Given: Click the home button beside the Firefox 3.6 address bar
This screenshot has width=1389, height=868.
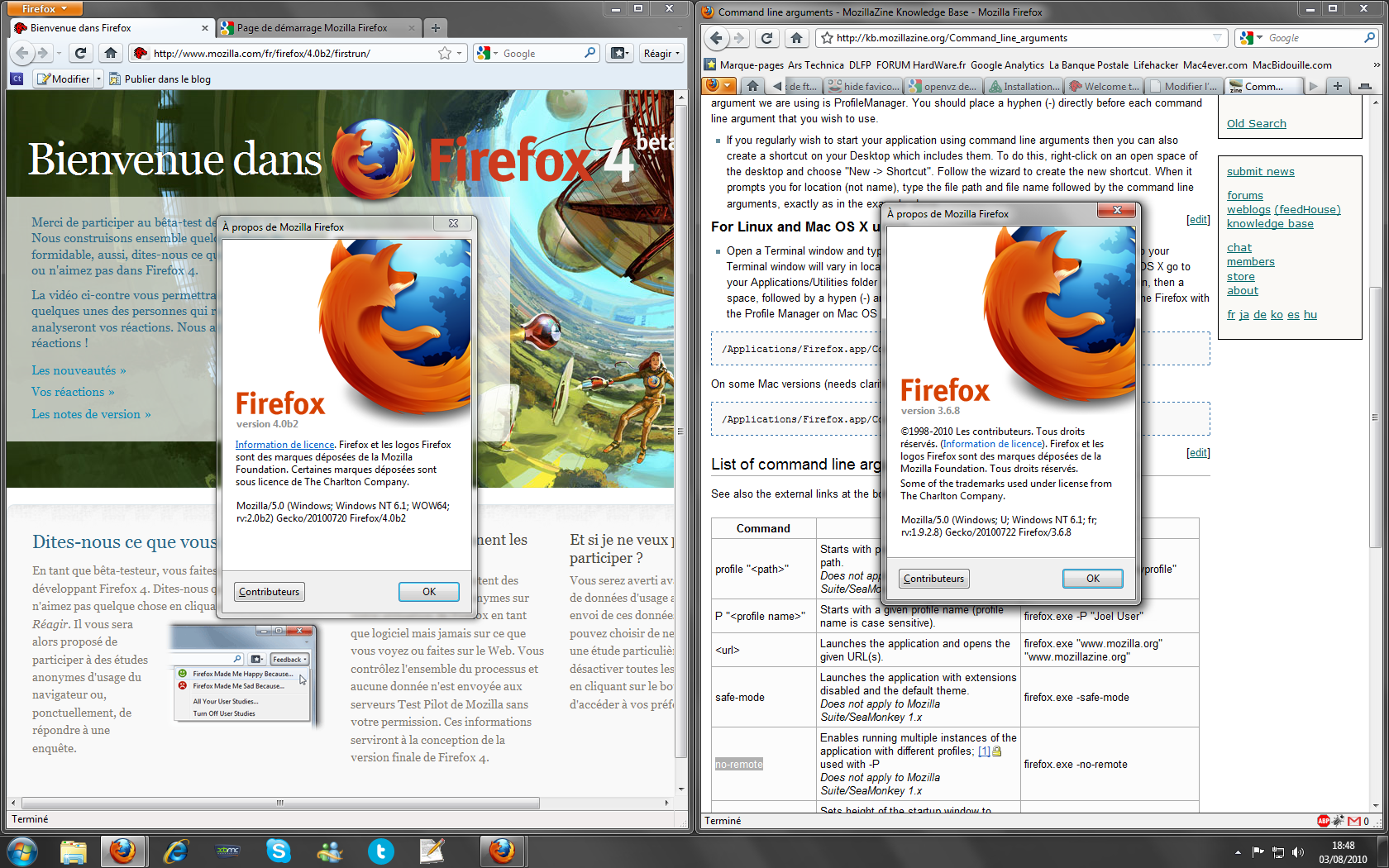Looking at the screenshot, I should [x=796, y=38].
